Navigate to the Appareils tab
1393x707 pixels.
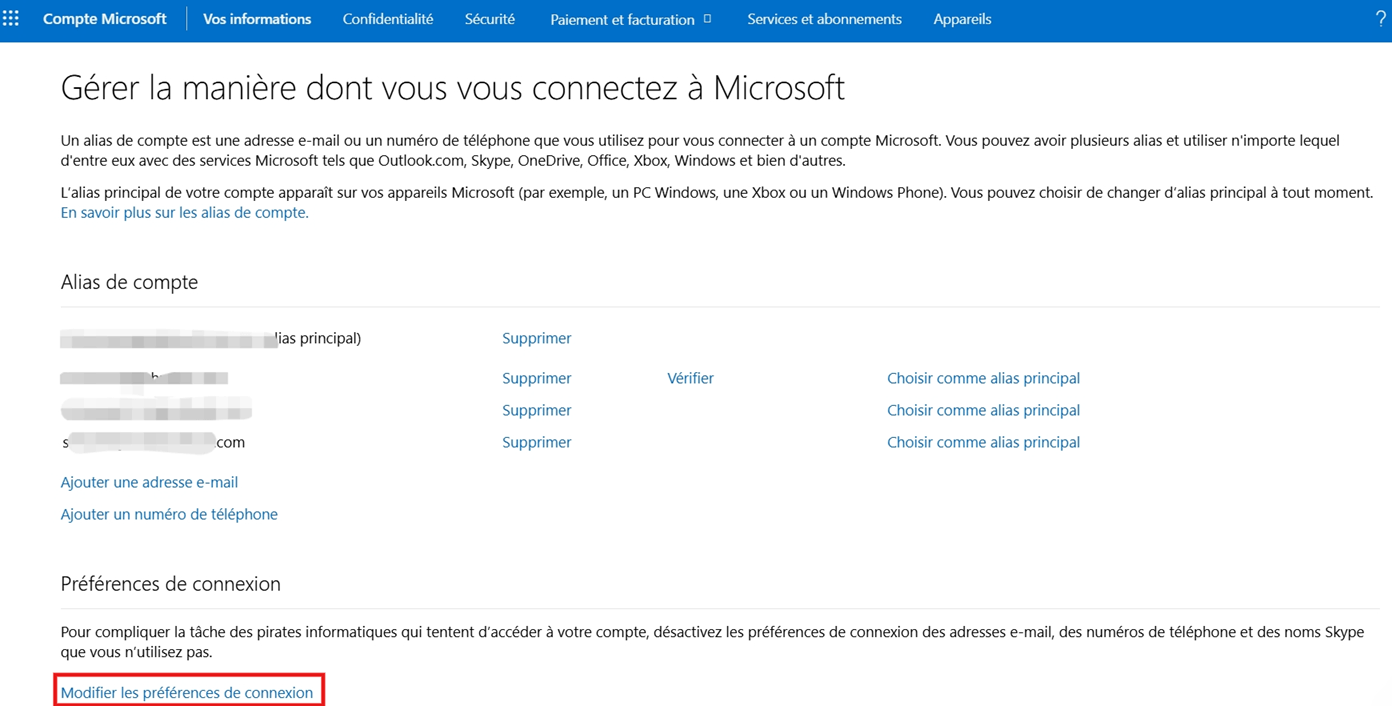pos(962,19)
